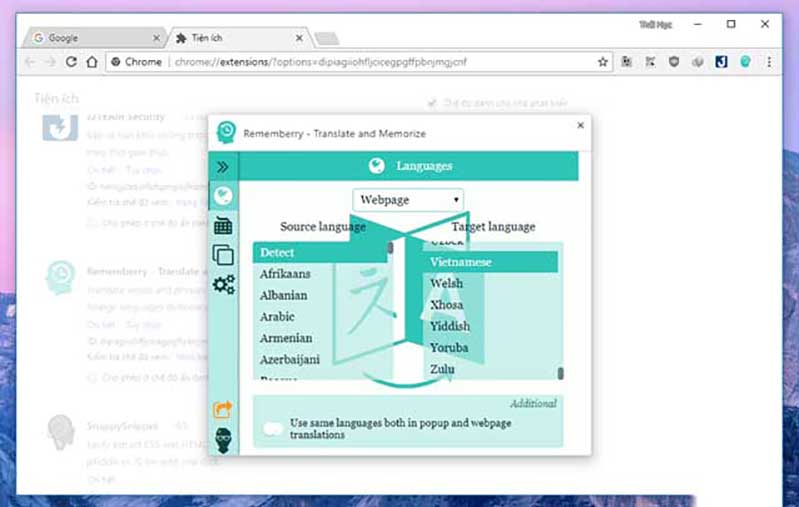
Task: Click the Rememberry brain logo in dialog header
Action: click(226, 132)
